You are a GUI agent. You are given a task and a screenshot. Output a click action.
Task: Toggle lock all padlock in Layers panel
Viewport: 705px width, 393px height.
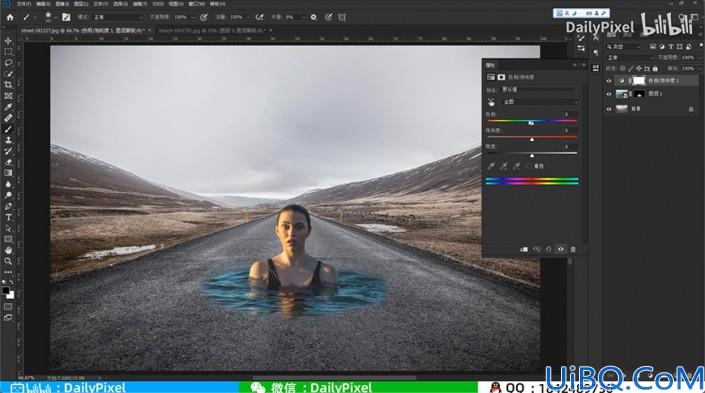pos(655,69)
